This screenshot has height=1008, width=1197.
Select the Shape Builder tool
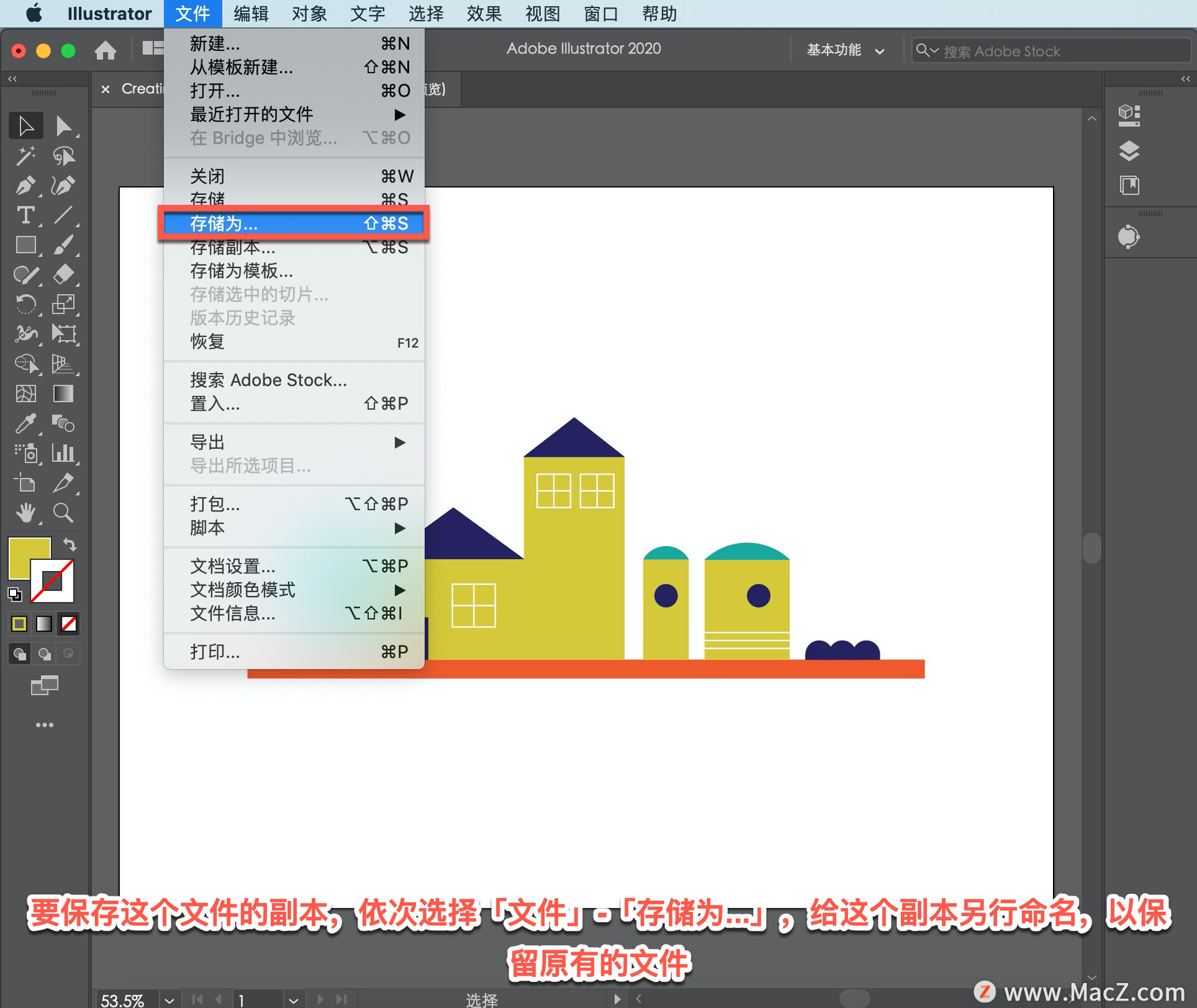[x=26, y=364]
